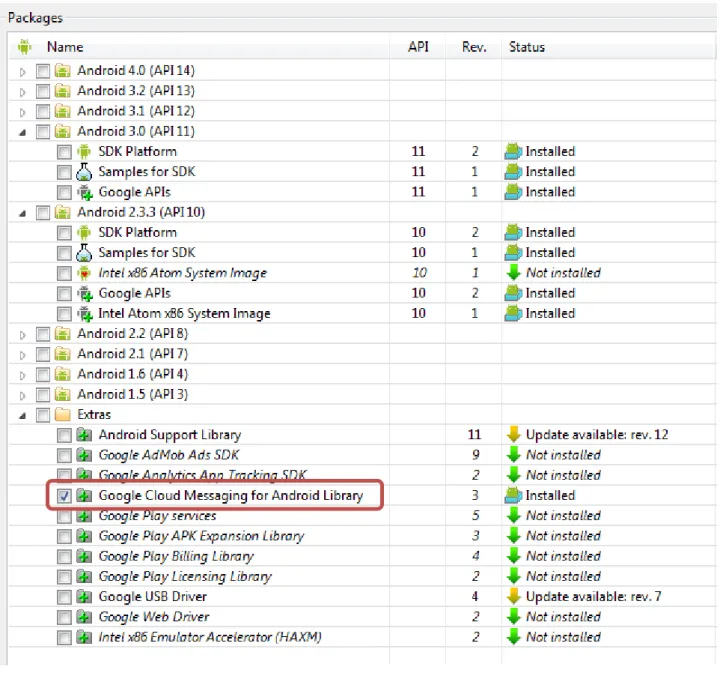The image size is (720, 673).
Task: Enable Google Play Licensing Library checkbox
Action: [x=64, y=576]
